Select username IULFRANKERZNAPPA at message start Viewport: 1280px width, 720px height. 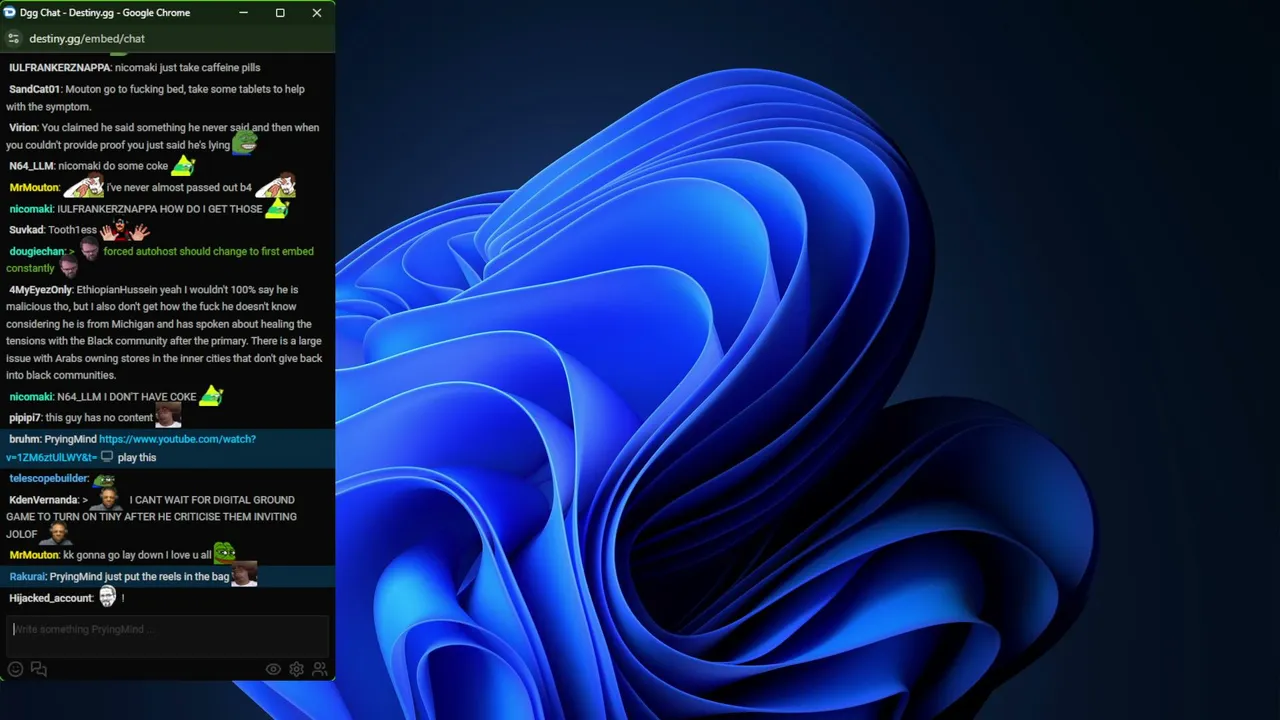click(60, 67)
